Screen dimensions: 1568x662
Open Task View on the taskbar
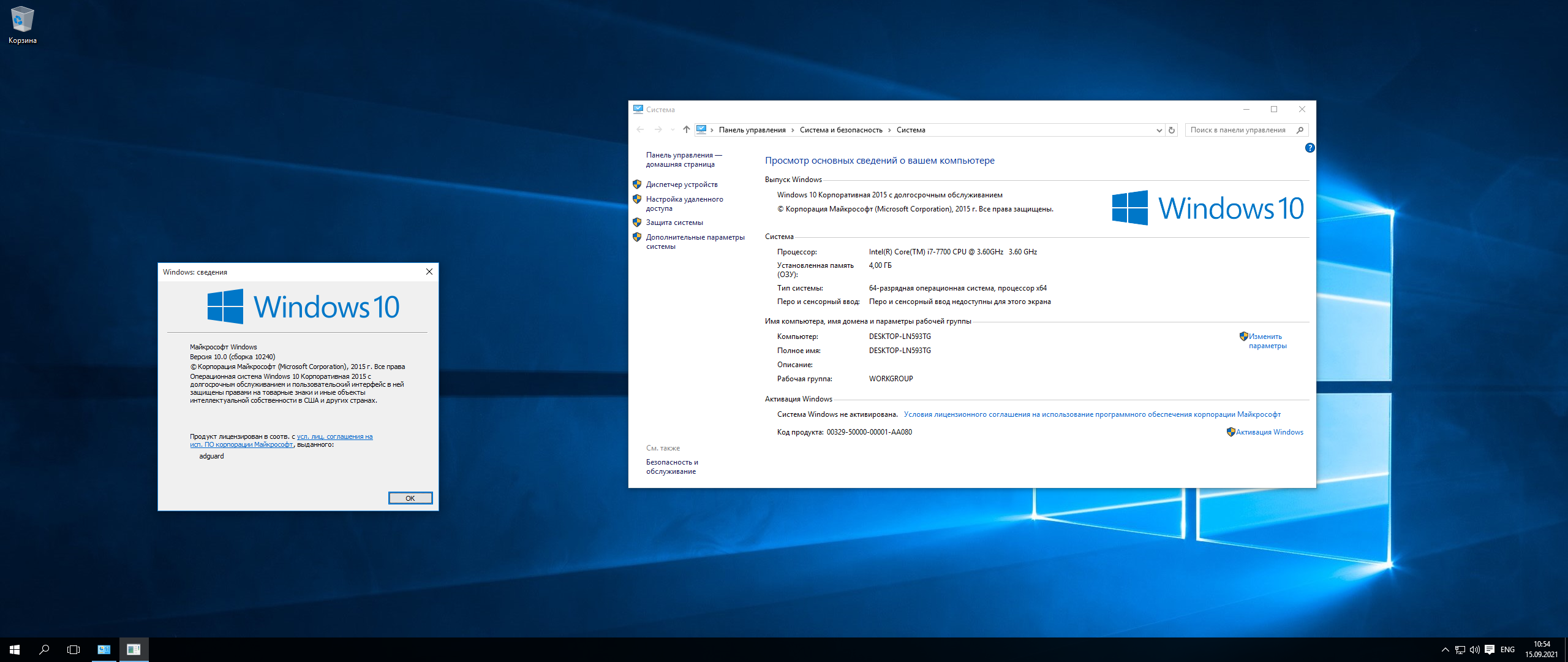(73, 650)
